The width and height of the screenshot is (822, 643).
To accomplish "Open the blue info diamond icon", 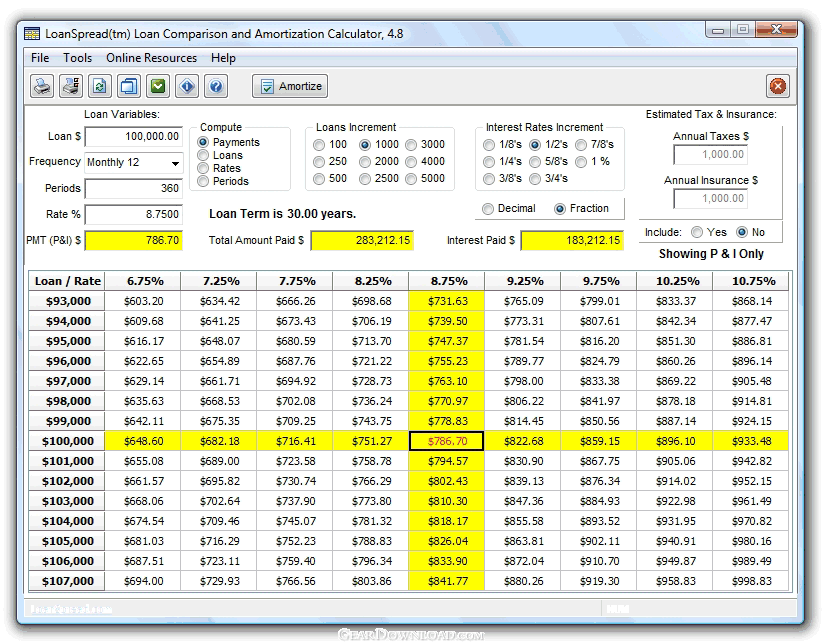I will pyautogui.click(x=187, y=86).
